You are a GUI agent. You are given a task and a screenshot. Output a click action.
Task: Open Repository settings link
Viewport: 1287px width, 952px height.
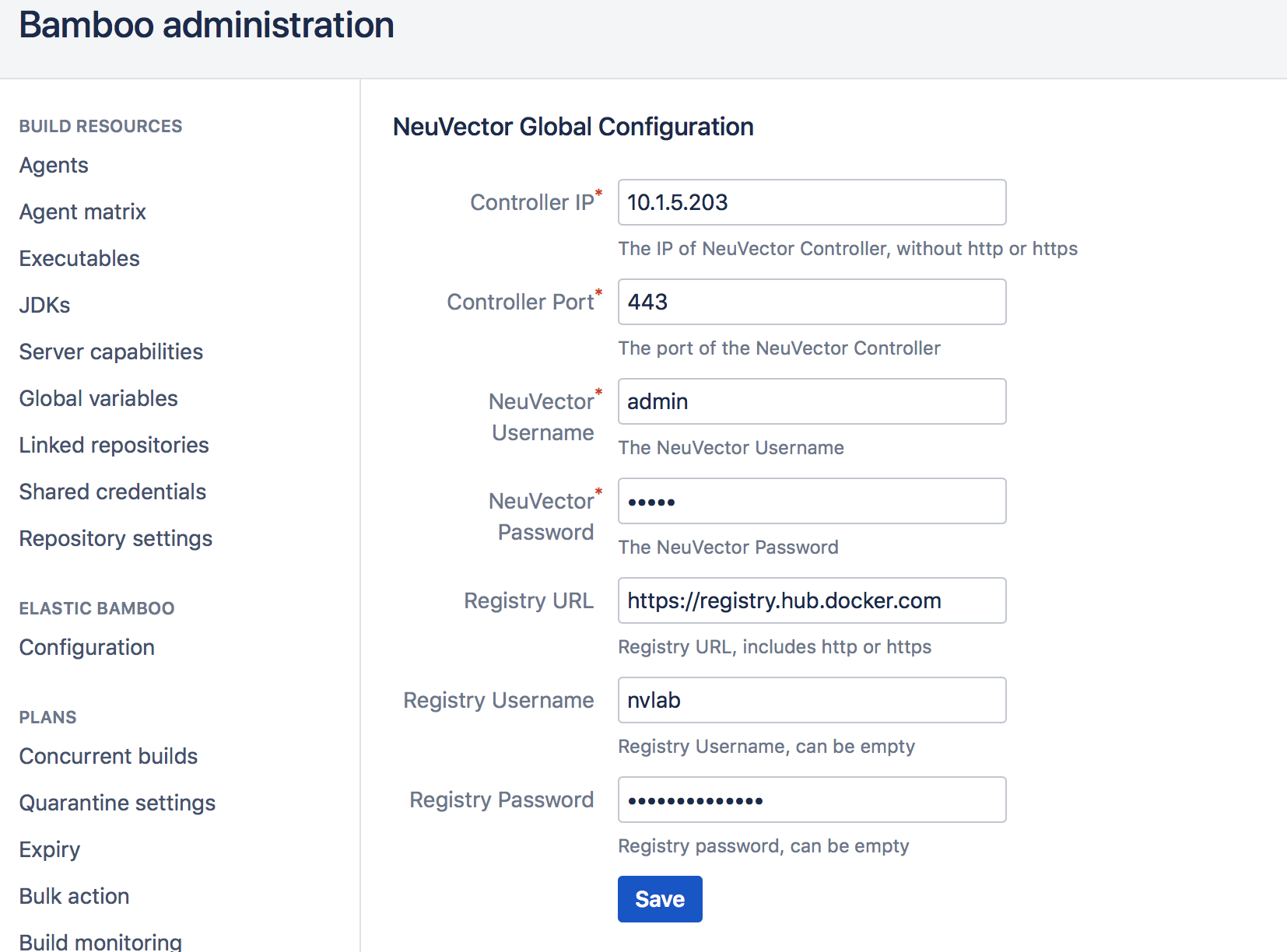[115, 538]
